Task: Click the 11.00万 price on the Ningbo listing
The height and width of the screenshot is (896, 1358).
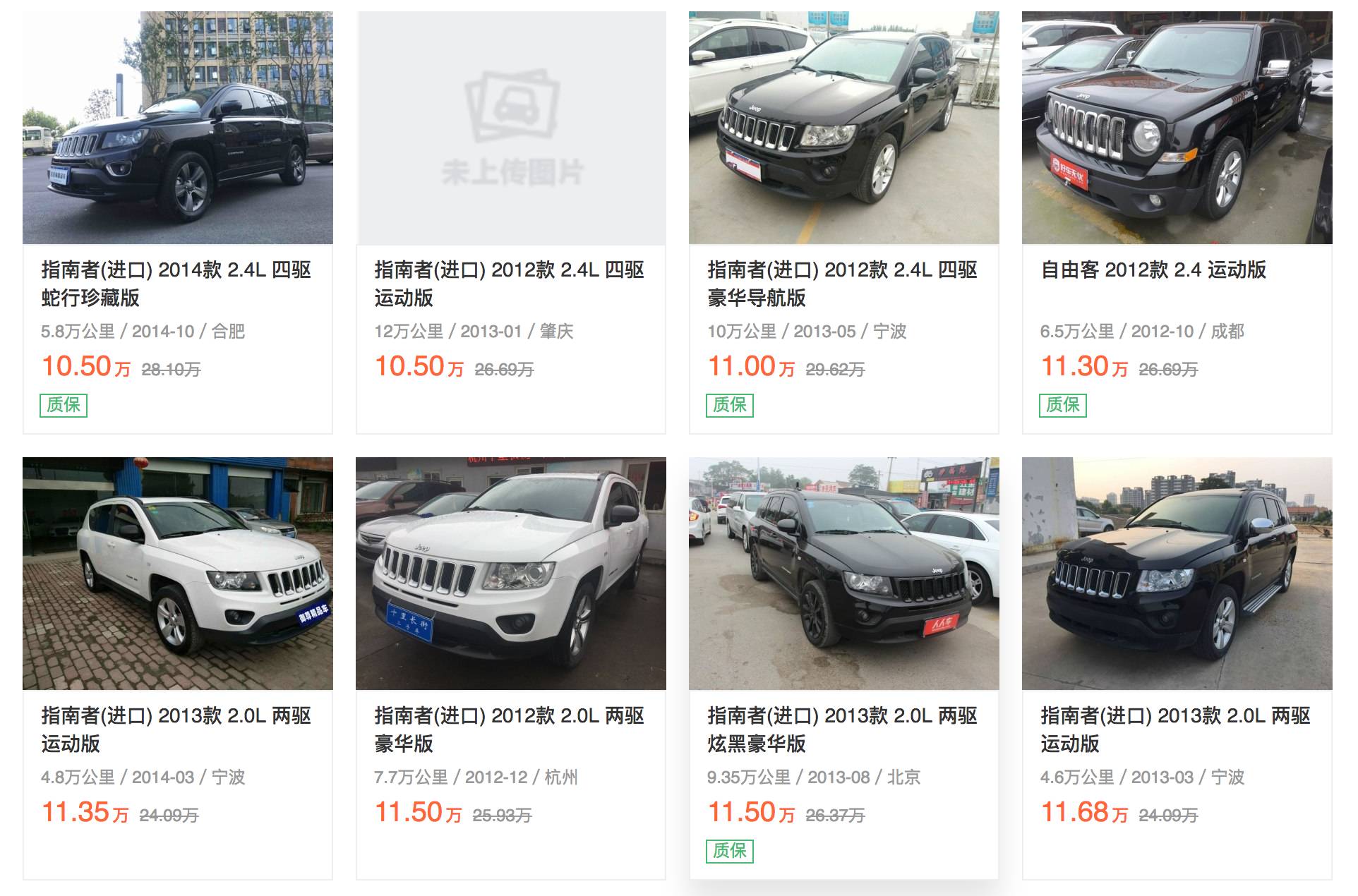Action: [x=751, y=367]
